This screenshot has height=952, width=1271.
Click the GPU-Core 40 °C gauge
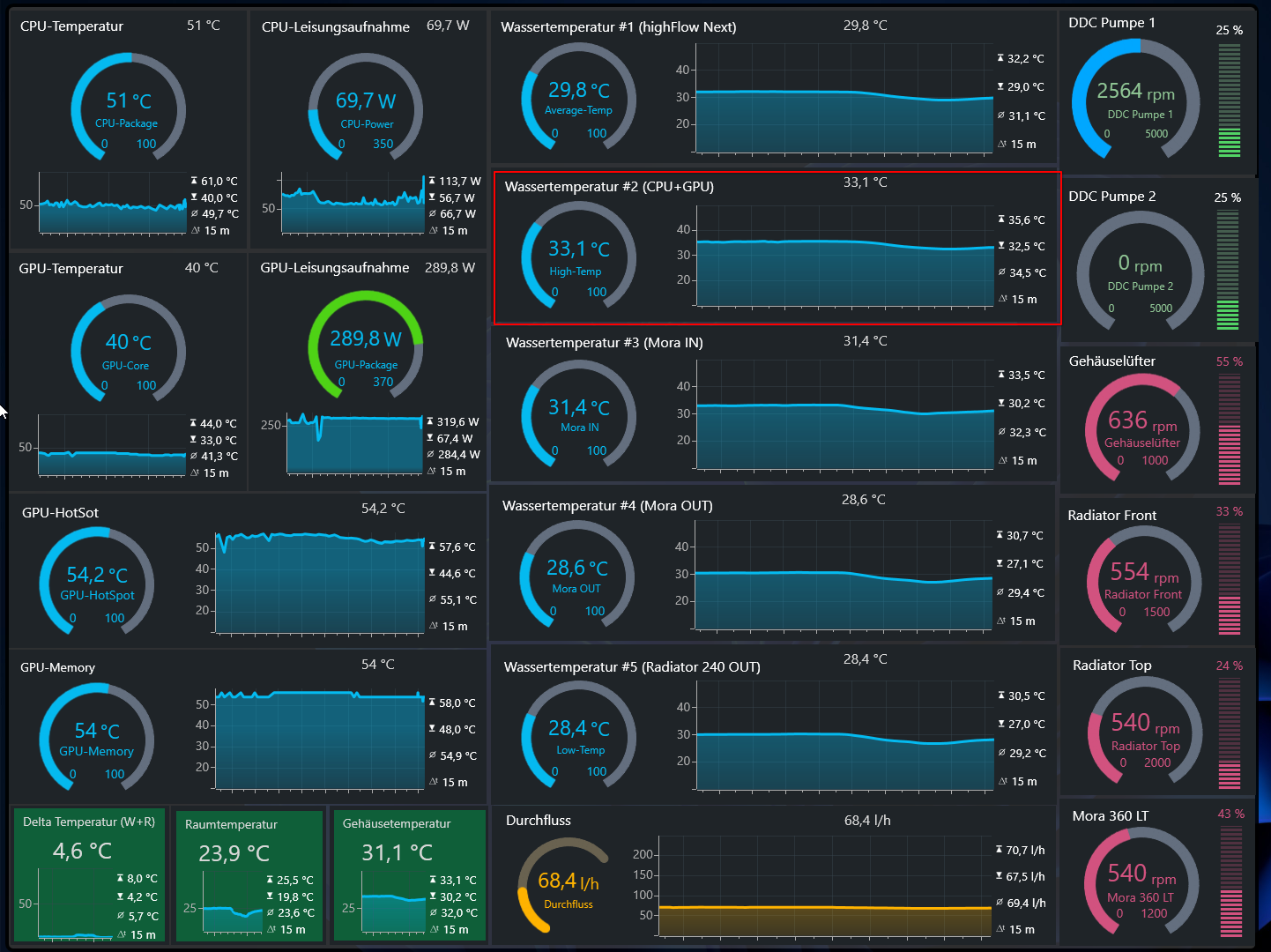point(128,349)
